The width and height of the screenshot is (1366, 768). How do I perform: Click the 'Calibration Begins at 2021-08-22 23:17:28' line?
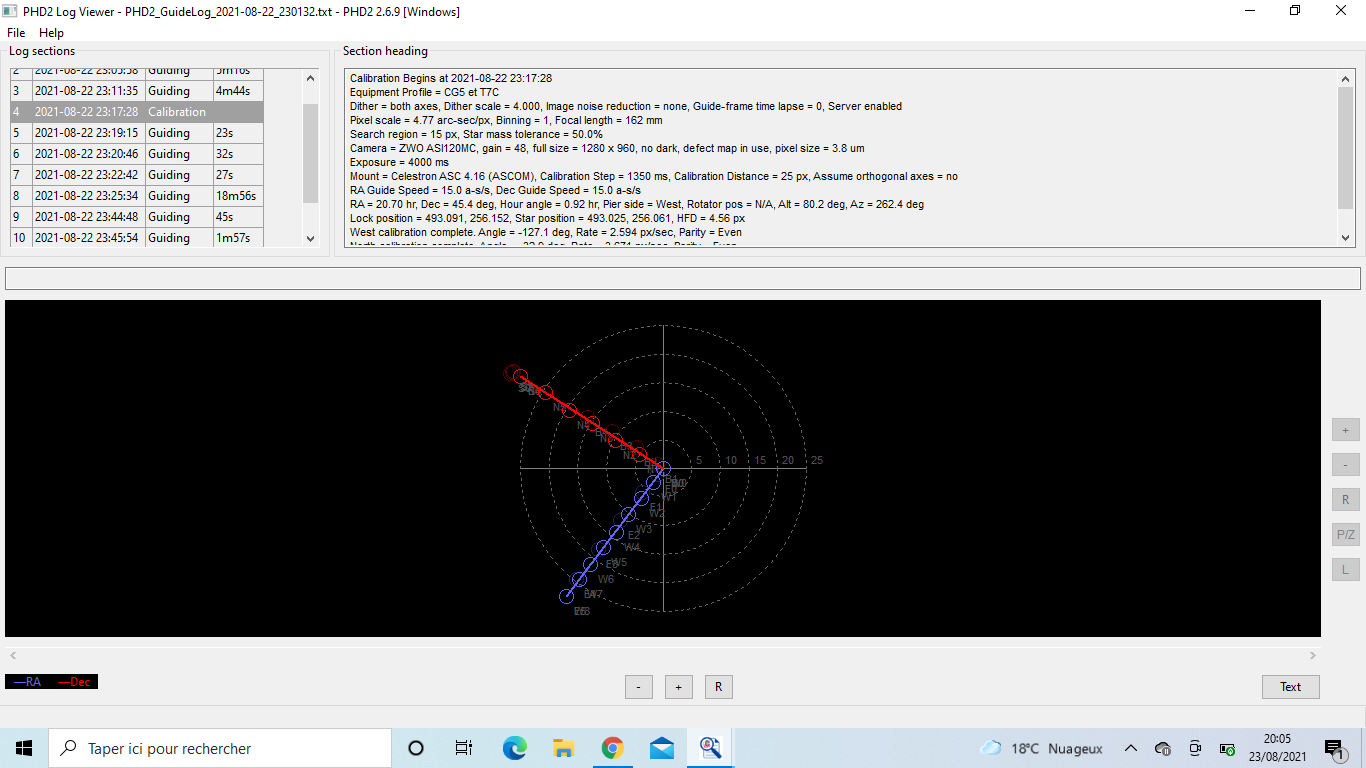[451, 78]
